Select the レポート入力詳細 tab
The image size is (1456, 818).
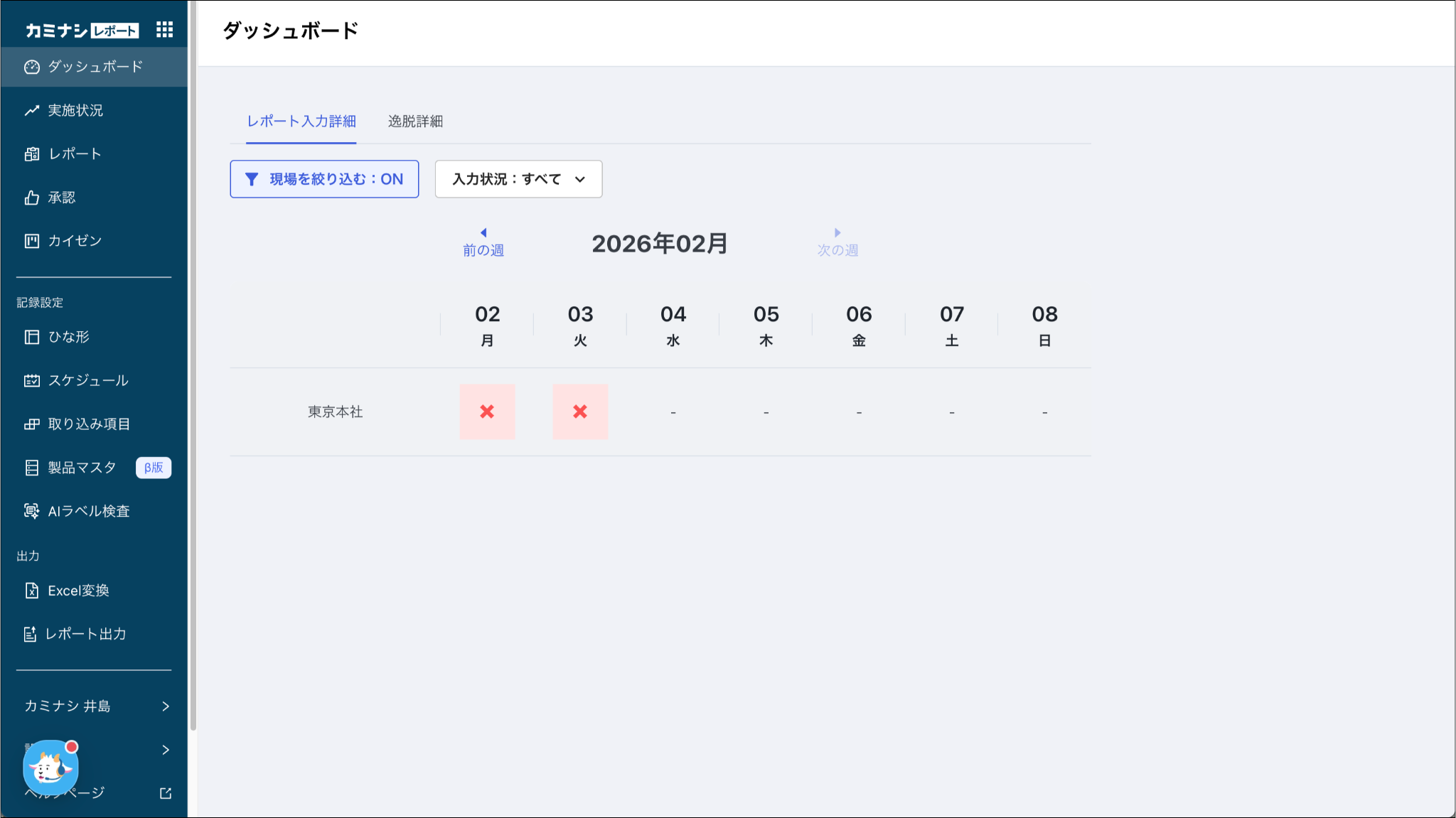[x=301, y=122]
